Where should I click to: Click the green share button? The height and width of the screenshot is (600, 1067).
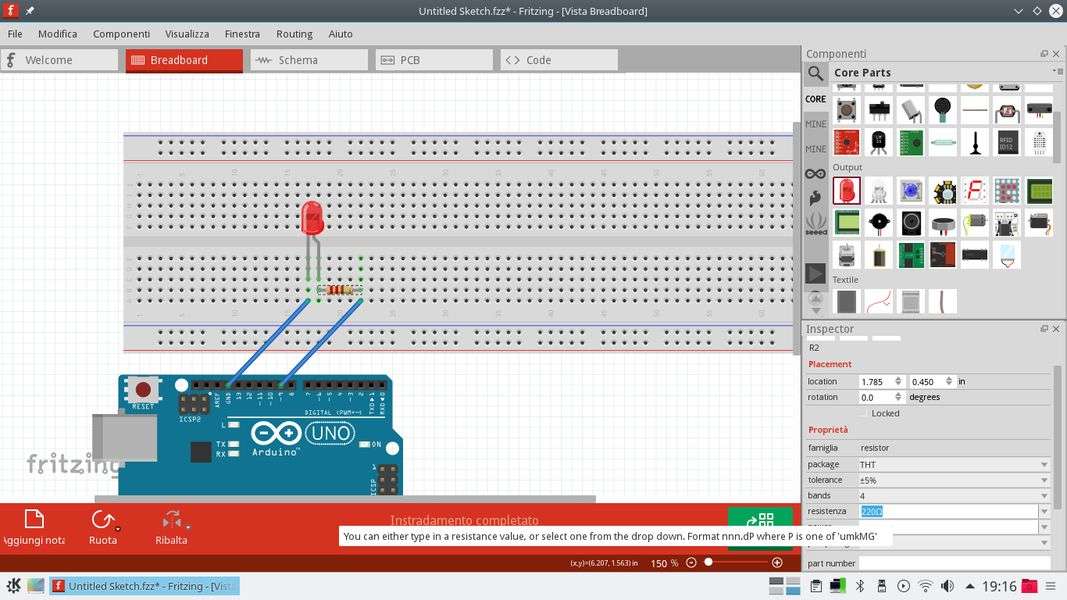coord(760,522)
